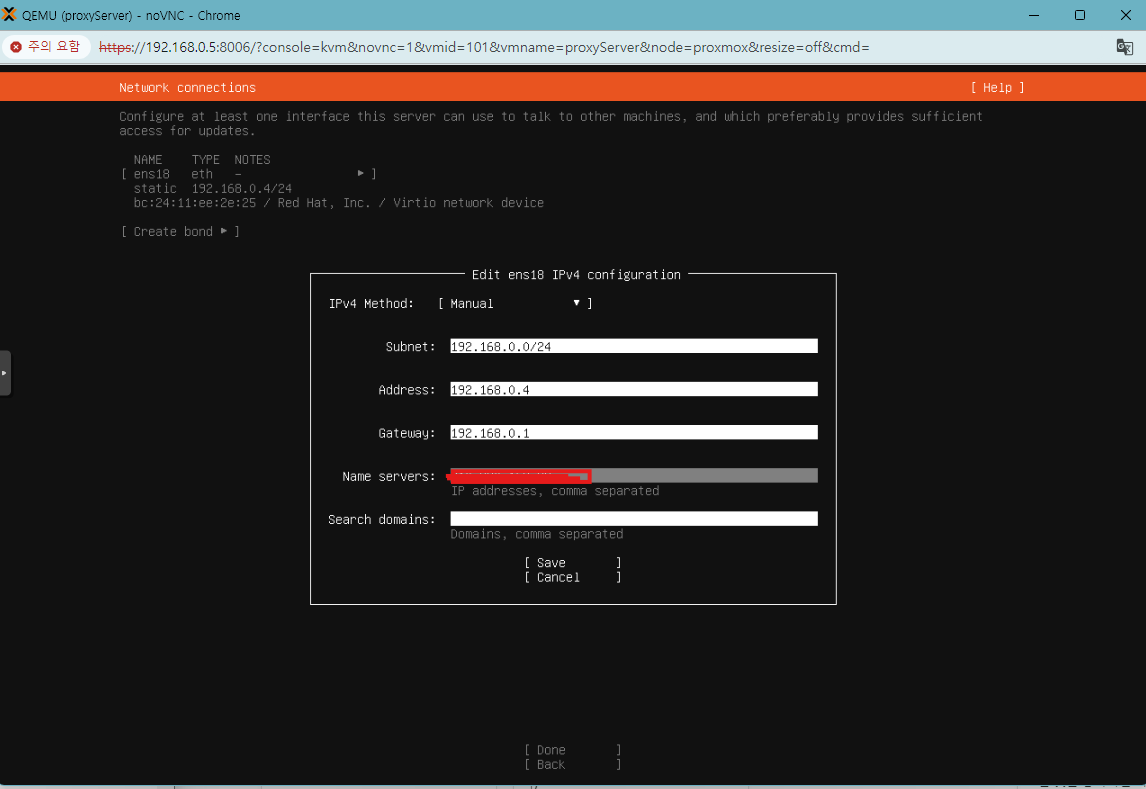This screenshot has height=789, width=1146.
Task: Click the Edit ens18 IPv4 configuration title
Action: [x=576, y=275]
